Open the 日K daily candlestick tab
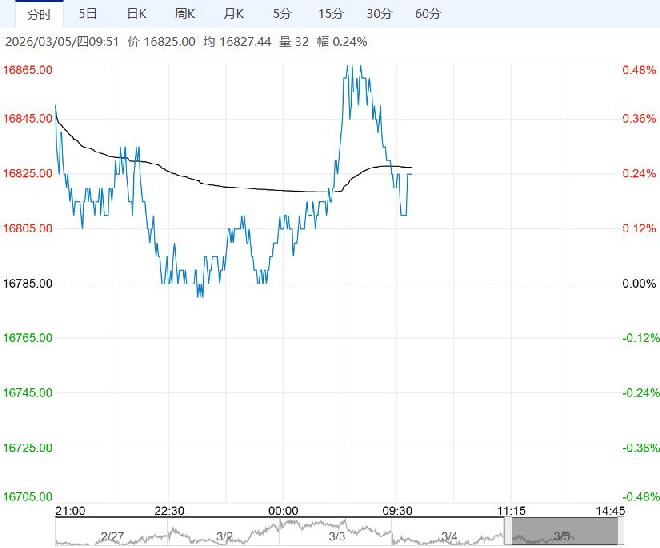660x548 pixels. point(136,14)
